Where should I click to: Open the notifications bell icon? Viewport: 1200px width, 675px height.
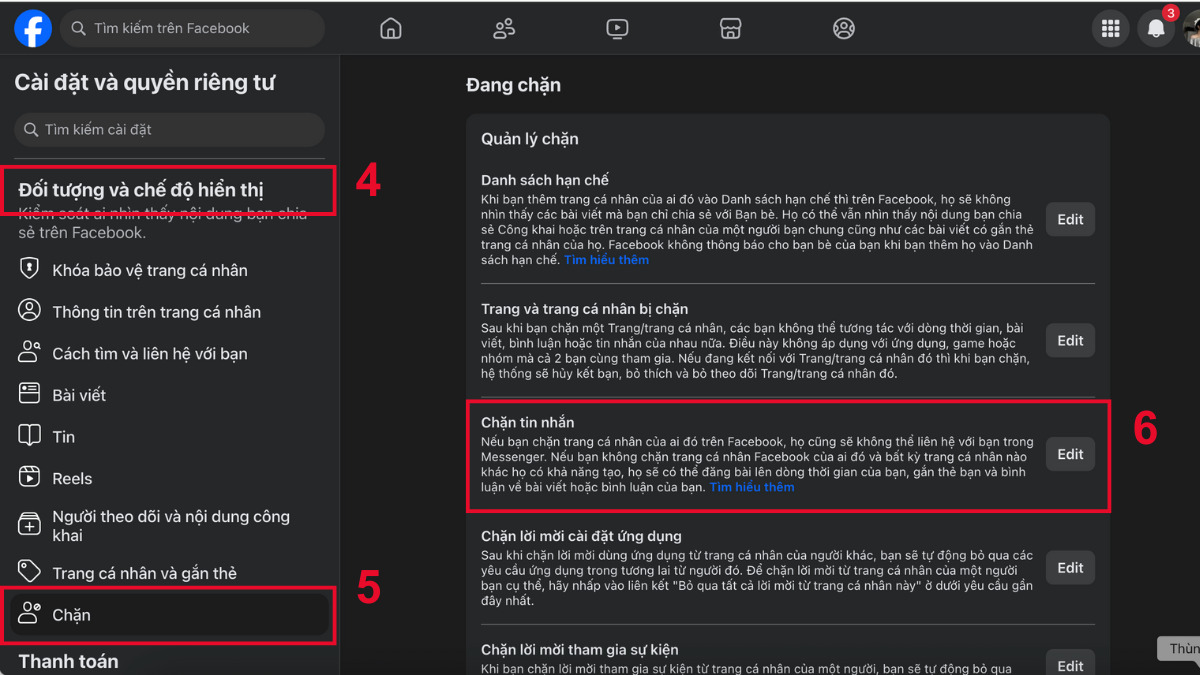1156,29
